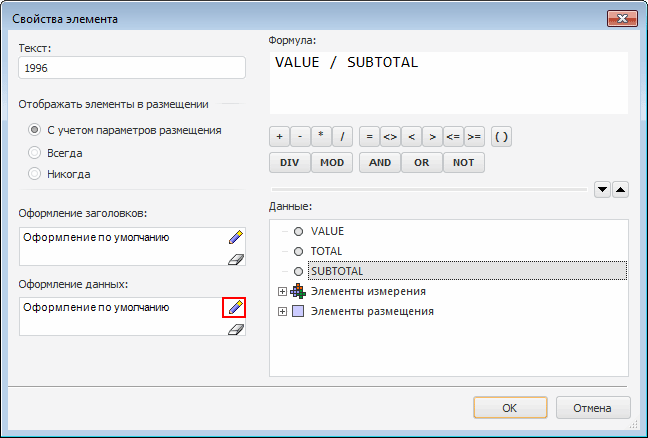This screenshot has height=438, width=648.
Task: Insert the division slash operator
Action: (342, 137)
